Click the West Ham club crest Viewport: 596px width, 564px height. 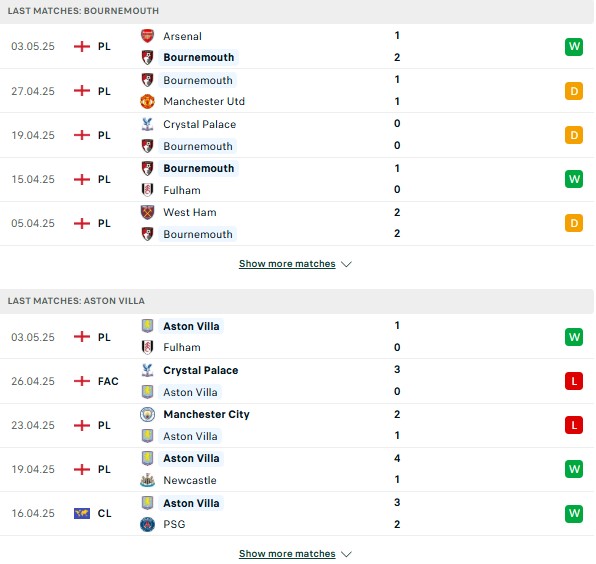click(x=147, y=212)
